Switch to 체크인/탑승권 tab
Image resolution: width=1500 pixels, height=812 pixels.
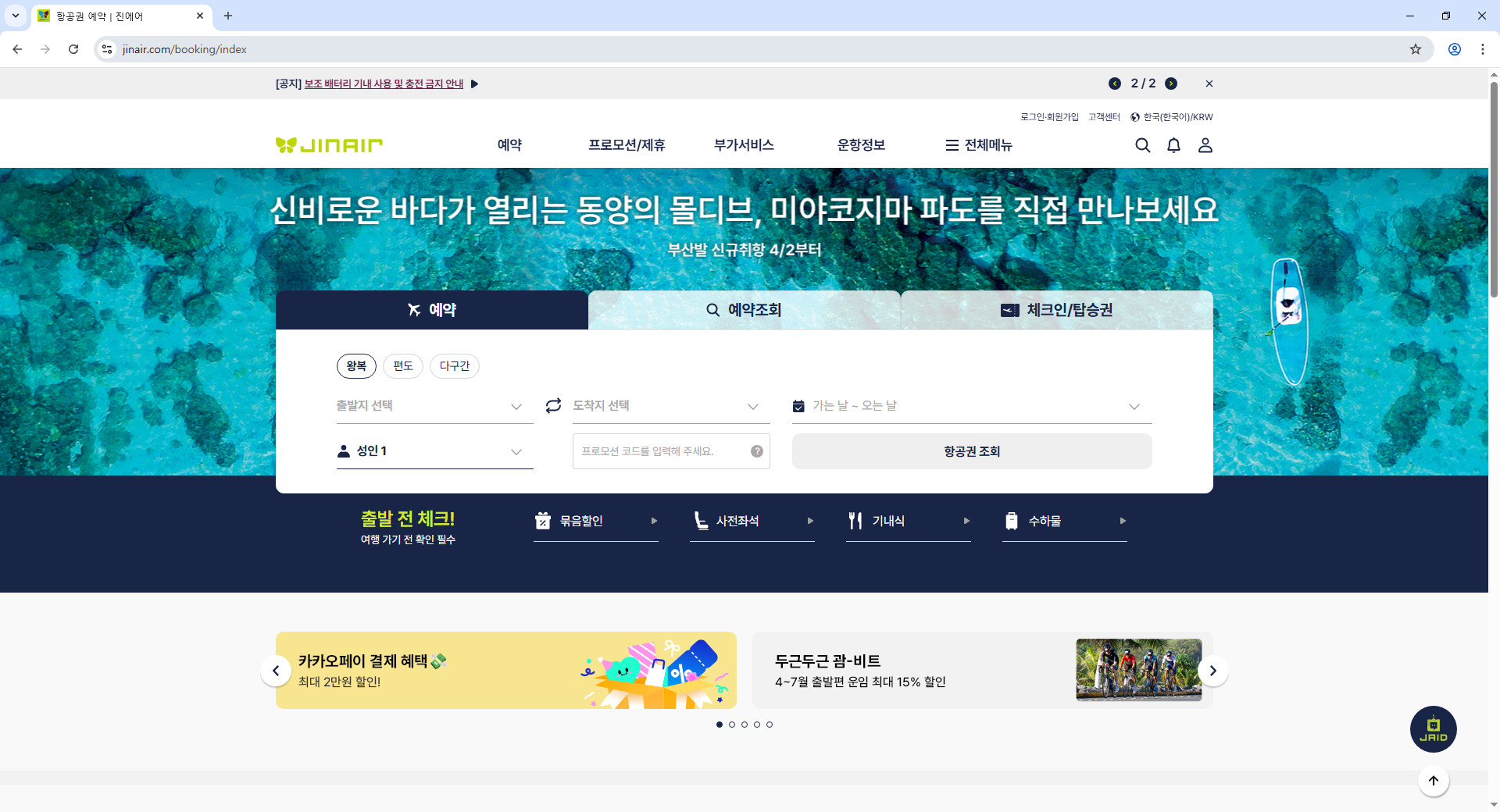pyautogui.click(x=1057, y=310)
